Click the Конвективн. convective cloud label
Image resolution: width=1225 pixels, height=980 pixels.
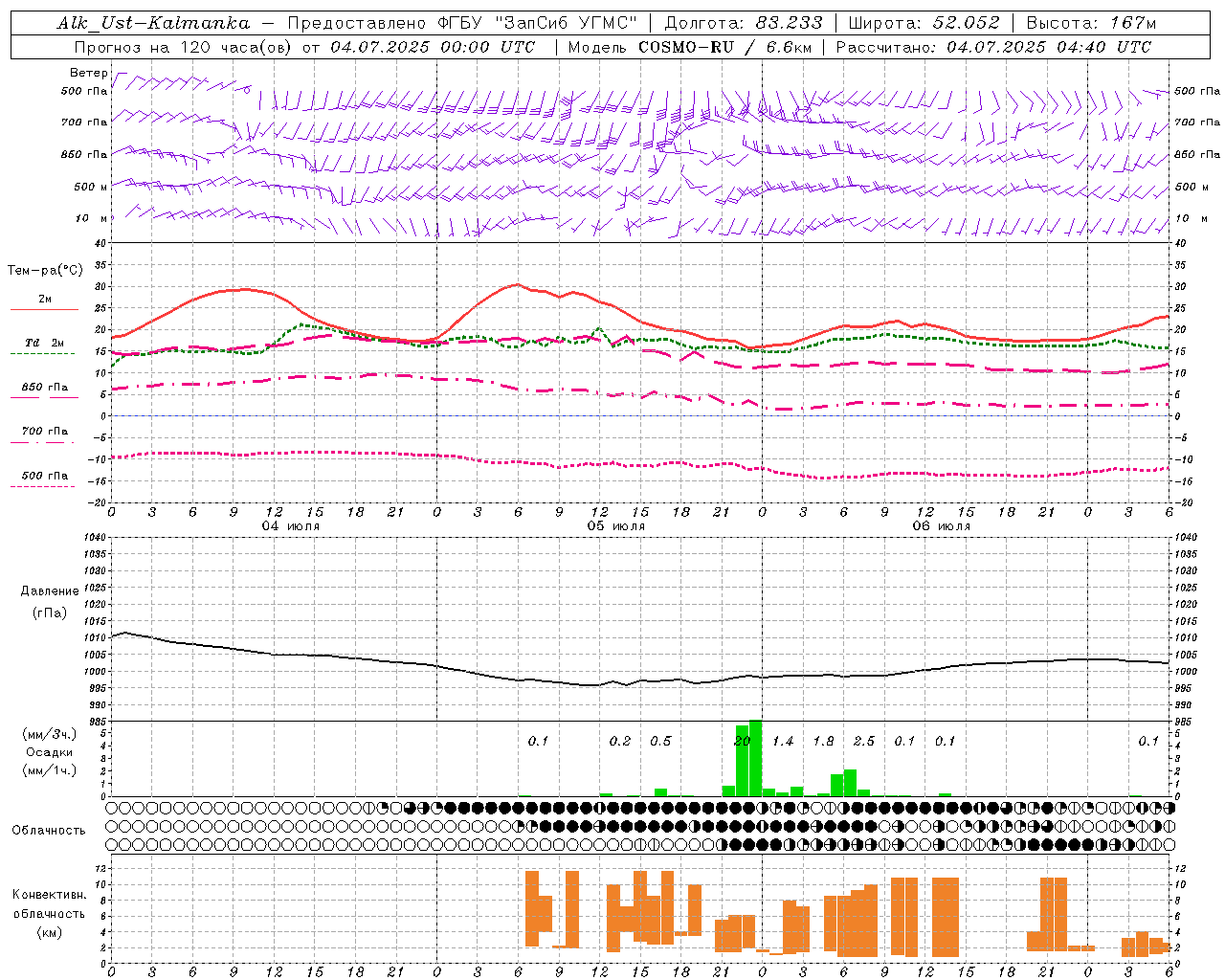point(49,895)
